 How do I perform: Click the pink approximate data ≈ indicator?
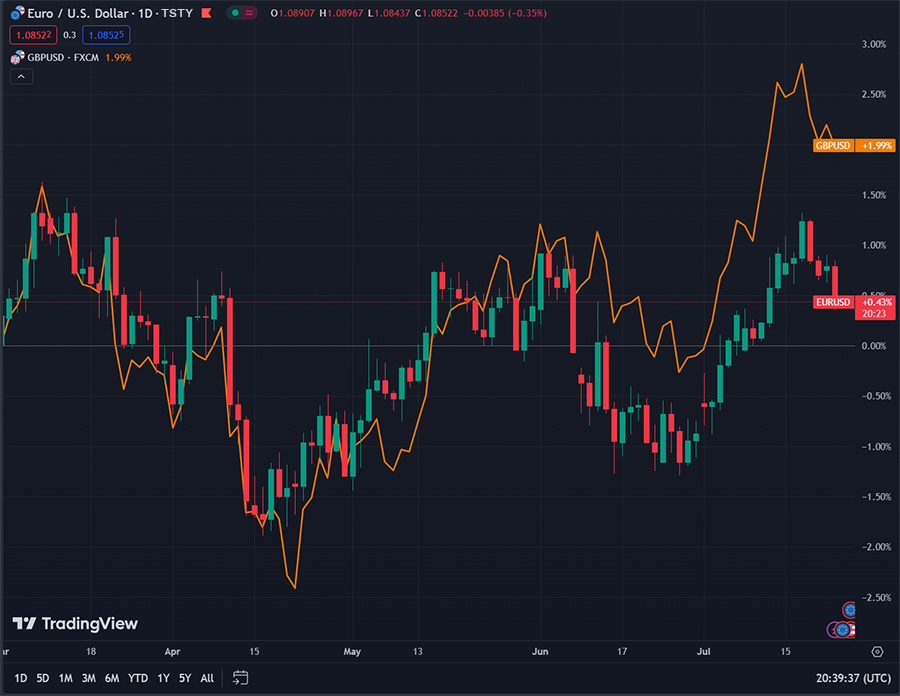[x=249, y=13]
